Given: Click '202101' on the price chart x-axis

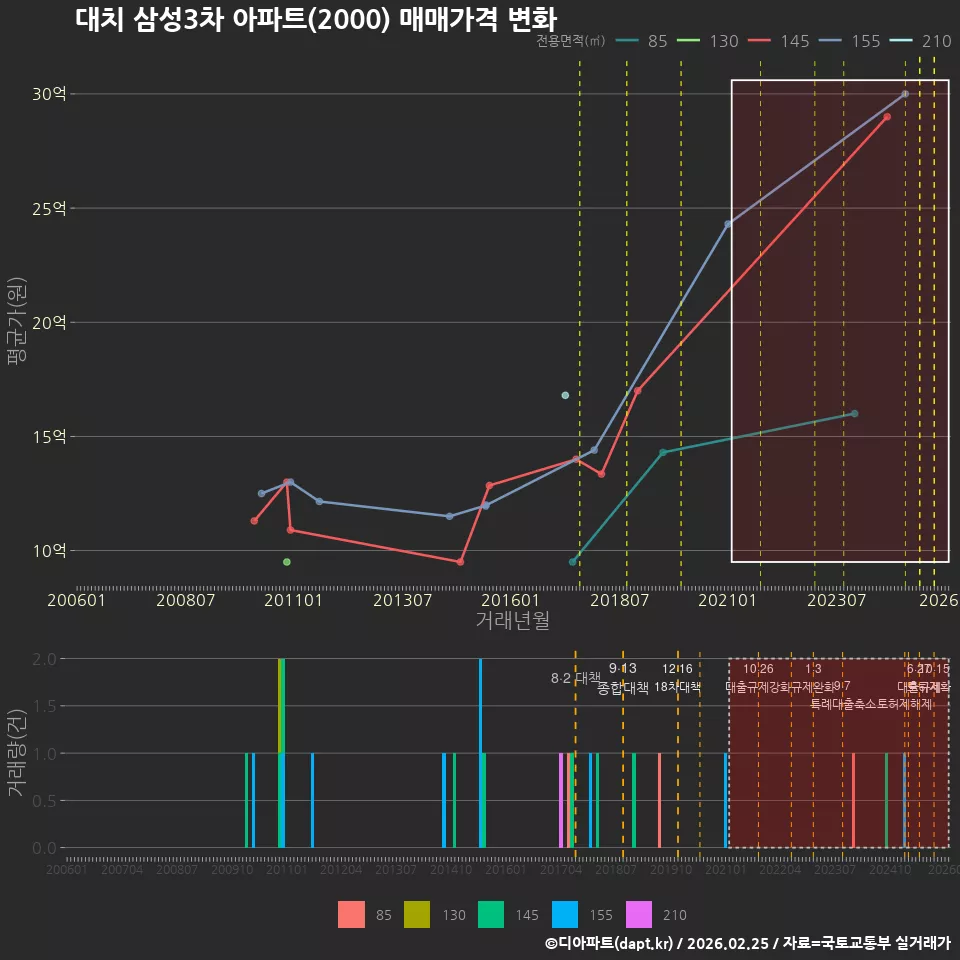Looking at the screenshot, I should (727, 600).
